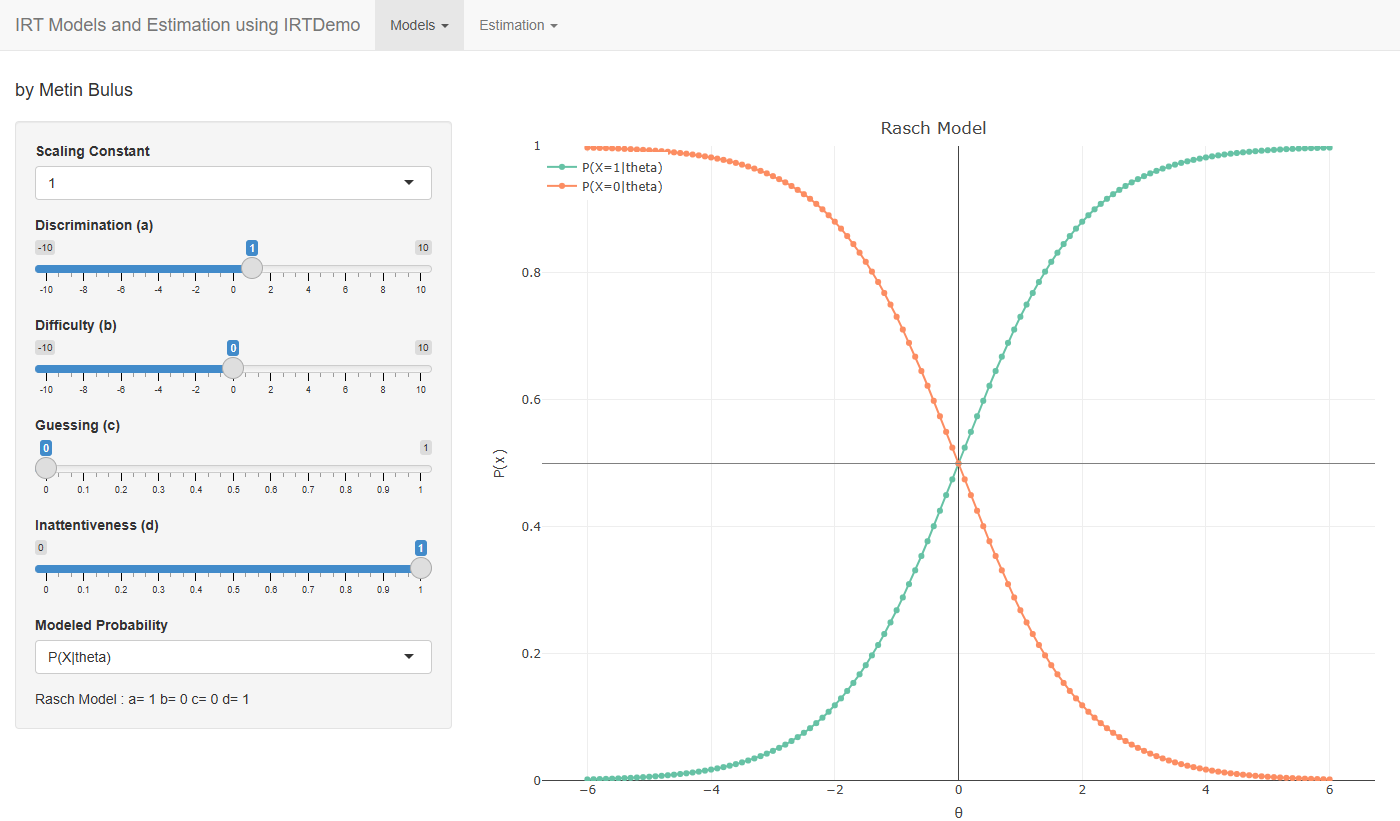Click the Inattentiveness (d) label
Image resolution: width=1400 pixels, height=821 pixels.
[x=97, y=525]
